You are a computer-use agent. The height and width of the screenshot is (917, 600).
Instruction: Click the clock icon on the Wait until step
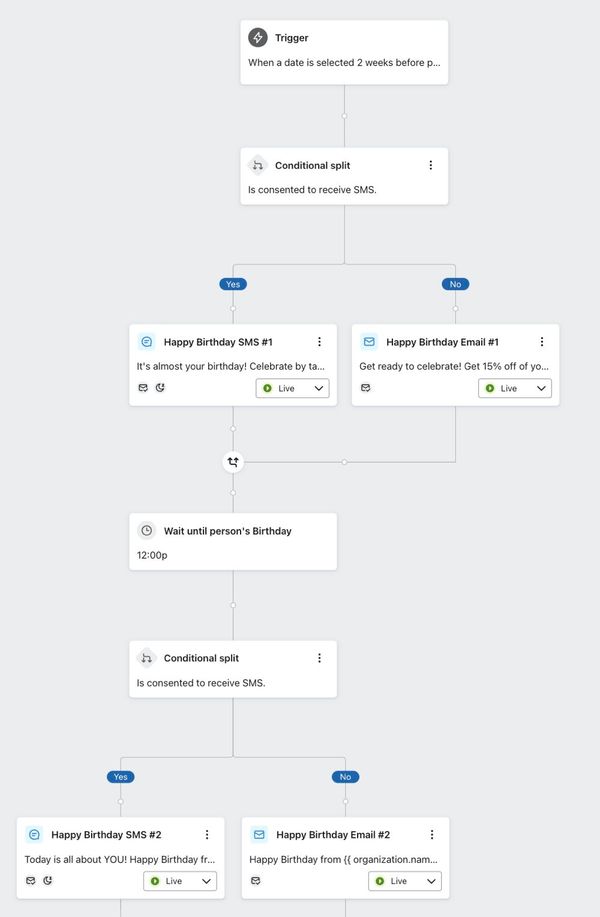146,531
